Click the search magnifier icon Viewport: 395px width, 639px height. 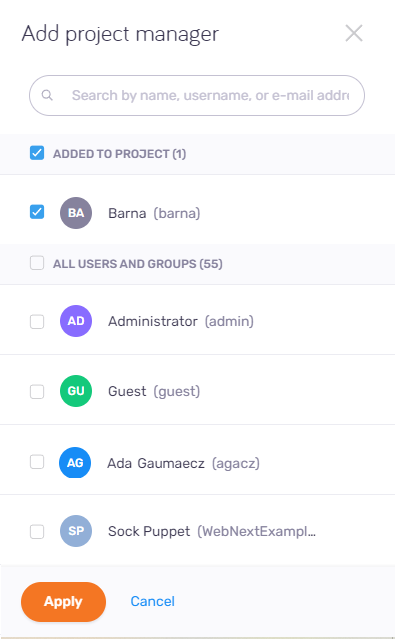pyautogui.click(x=47, y=95)
